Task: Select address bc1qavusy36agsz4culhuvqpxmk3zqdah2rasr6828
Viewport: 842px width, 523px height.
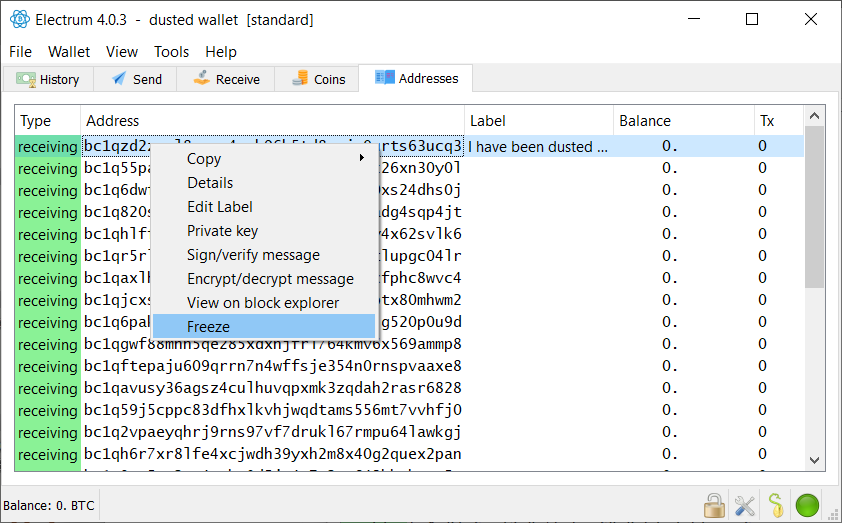Action: 272,388
